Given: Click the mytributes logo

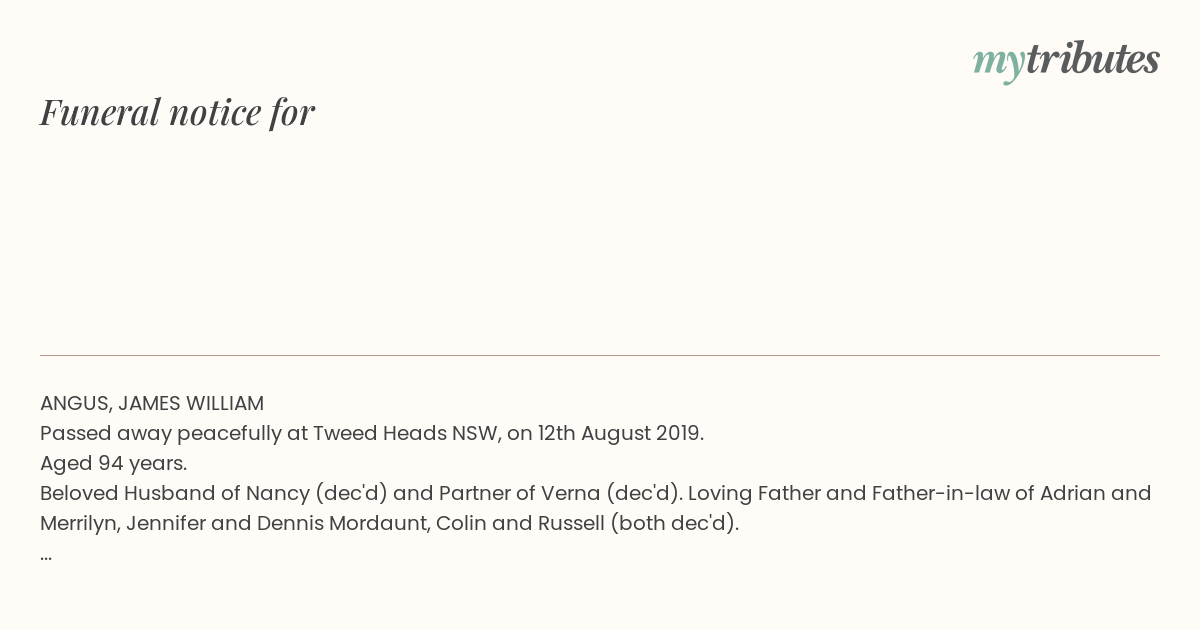Looking at the screenshot, I should [1066, 61].
